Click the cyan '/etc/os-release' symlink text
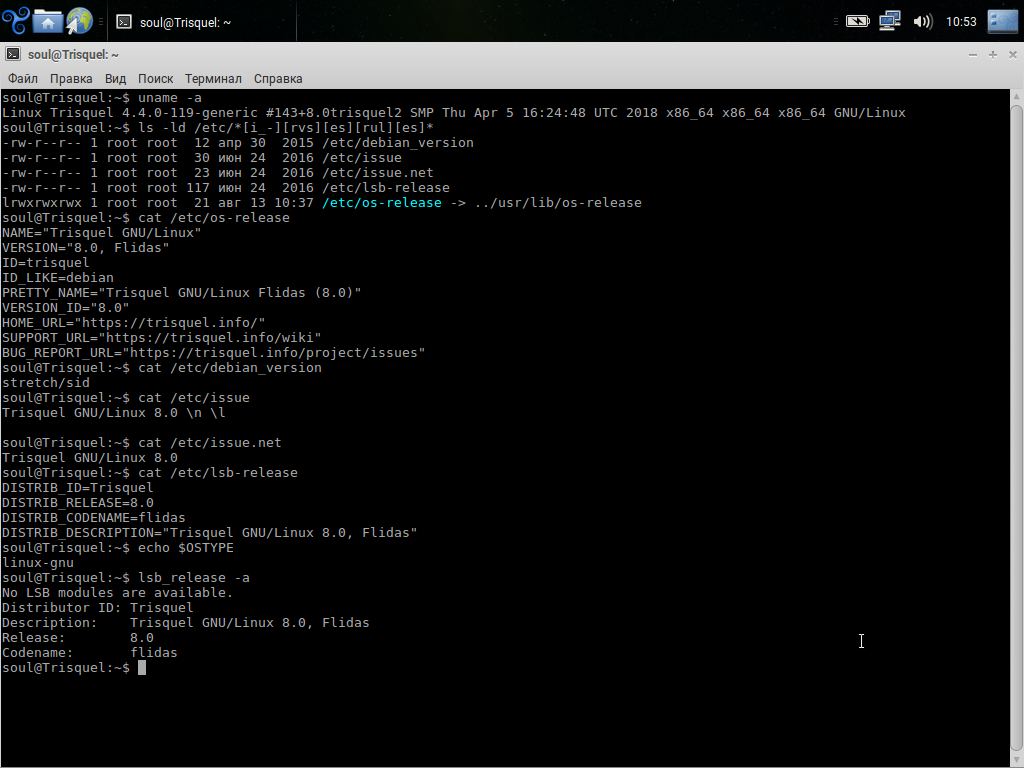 (x=381, y=203)
